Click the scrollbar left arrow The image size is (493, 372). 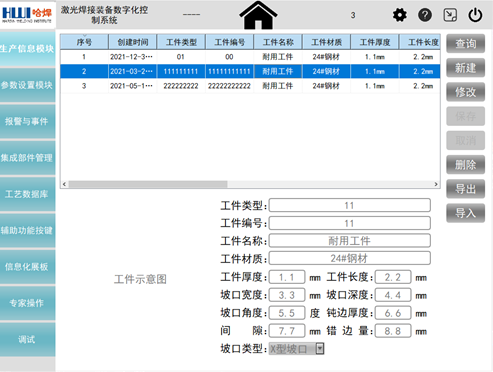(64, 184)
